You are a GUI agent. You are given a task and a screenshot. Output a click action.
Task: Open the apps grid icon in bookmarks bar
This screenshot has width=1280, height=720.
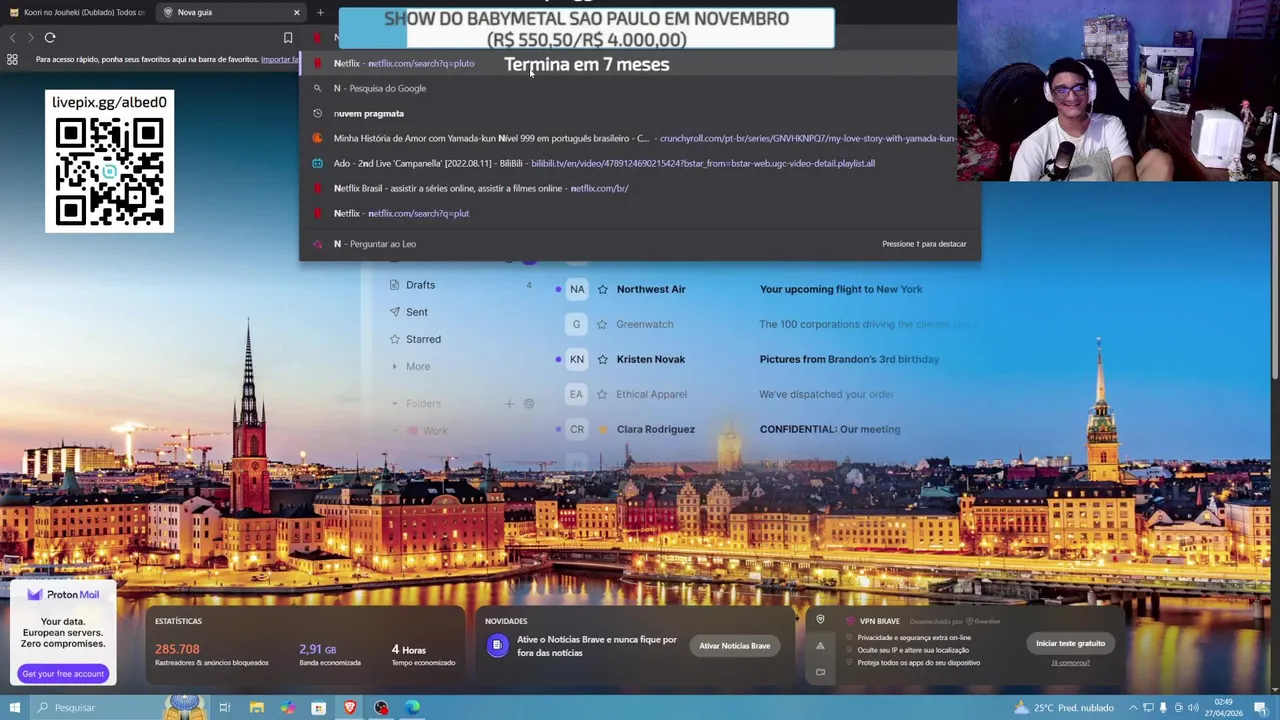point(12,59)
